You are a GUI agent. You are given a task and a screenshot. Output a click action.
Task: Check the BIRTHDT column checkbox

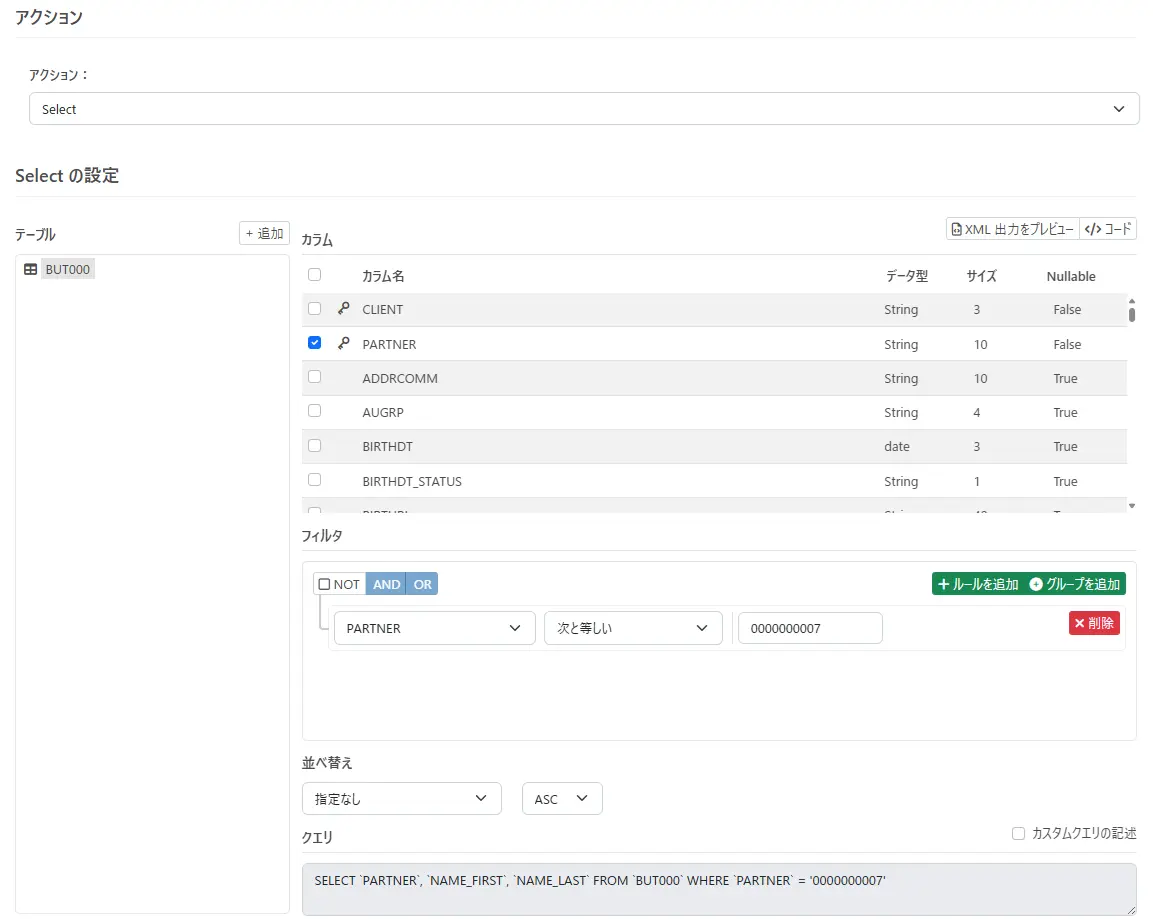[x=315, y=446]
